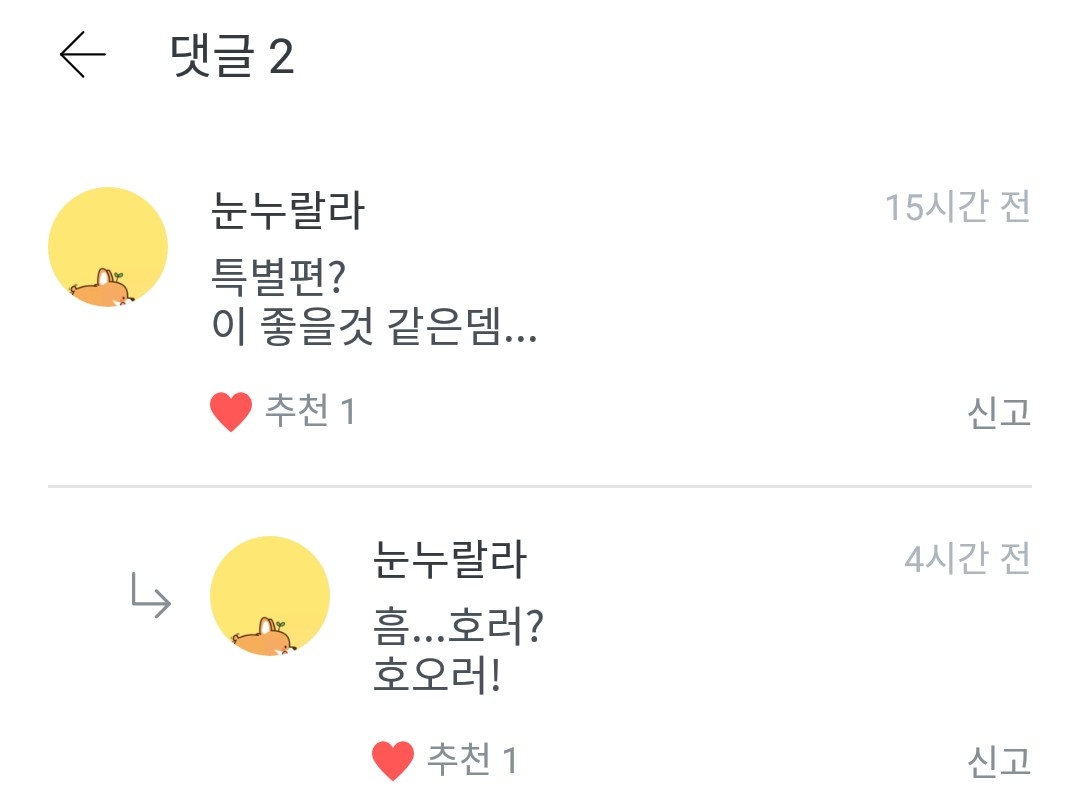Click the 4시간 전 timestamp
The height and width of the screenshot is (810, 1080).
tap(967, 559)
